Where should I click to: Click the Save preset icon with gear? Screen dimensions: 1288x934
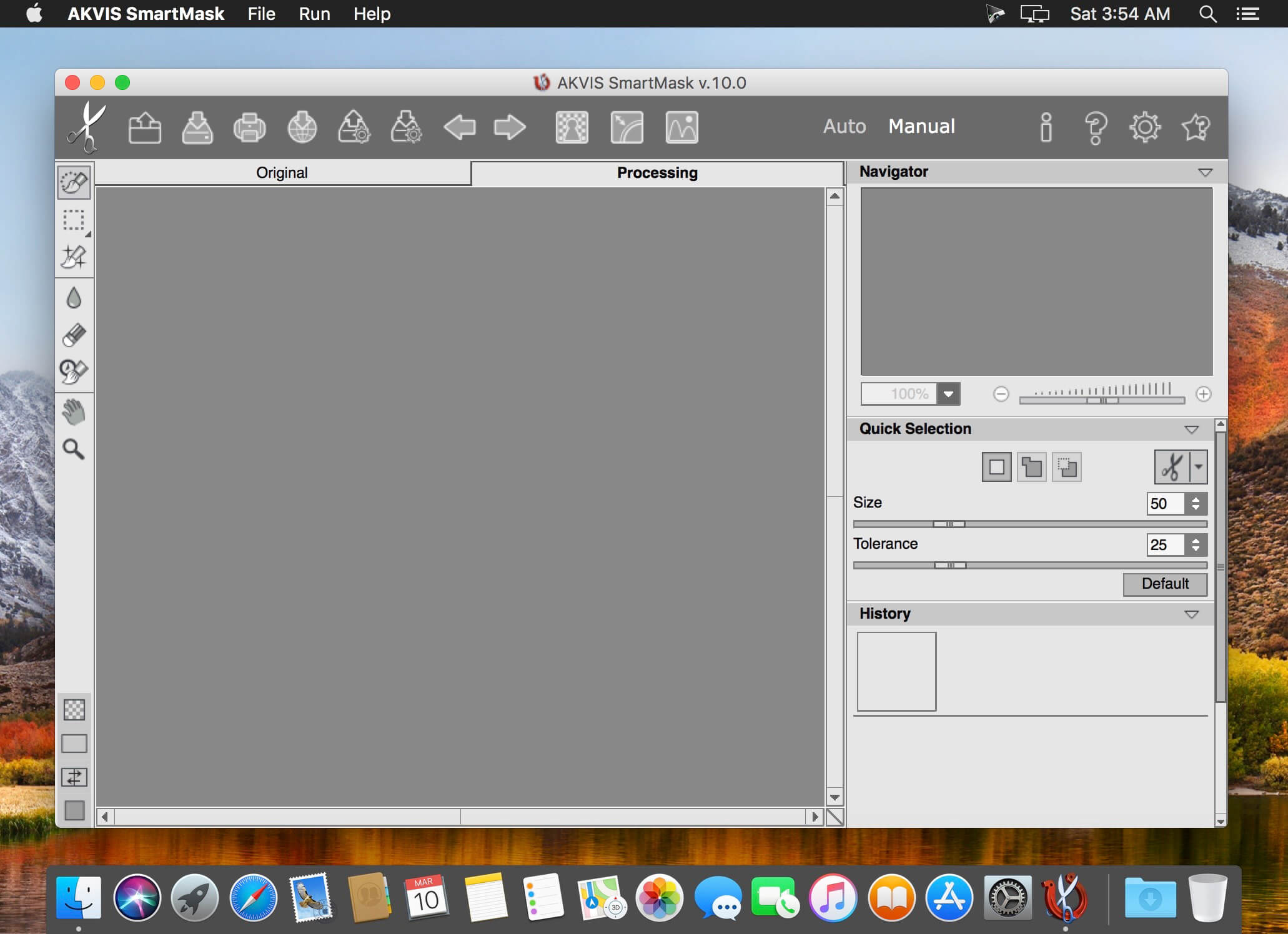point(406,127)
